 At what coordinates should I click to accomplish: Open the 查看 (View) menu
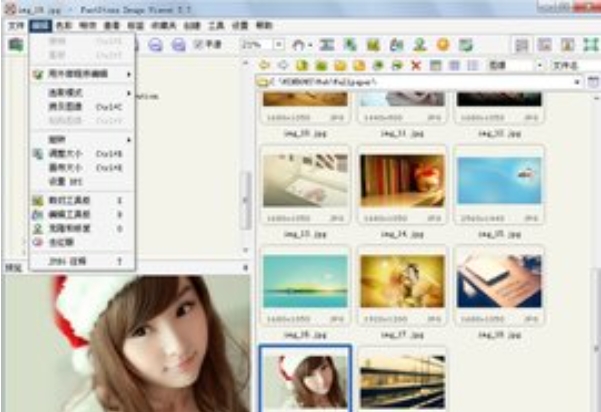[112, 26]
